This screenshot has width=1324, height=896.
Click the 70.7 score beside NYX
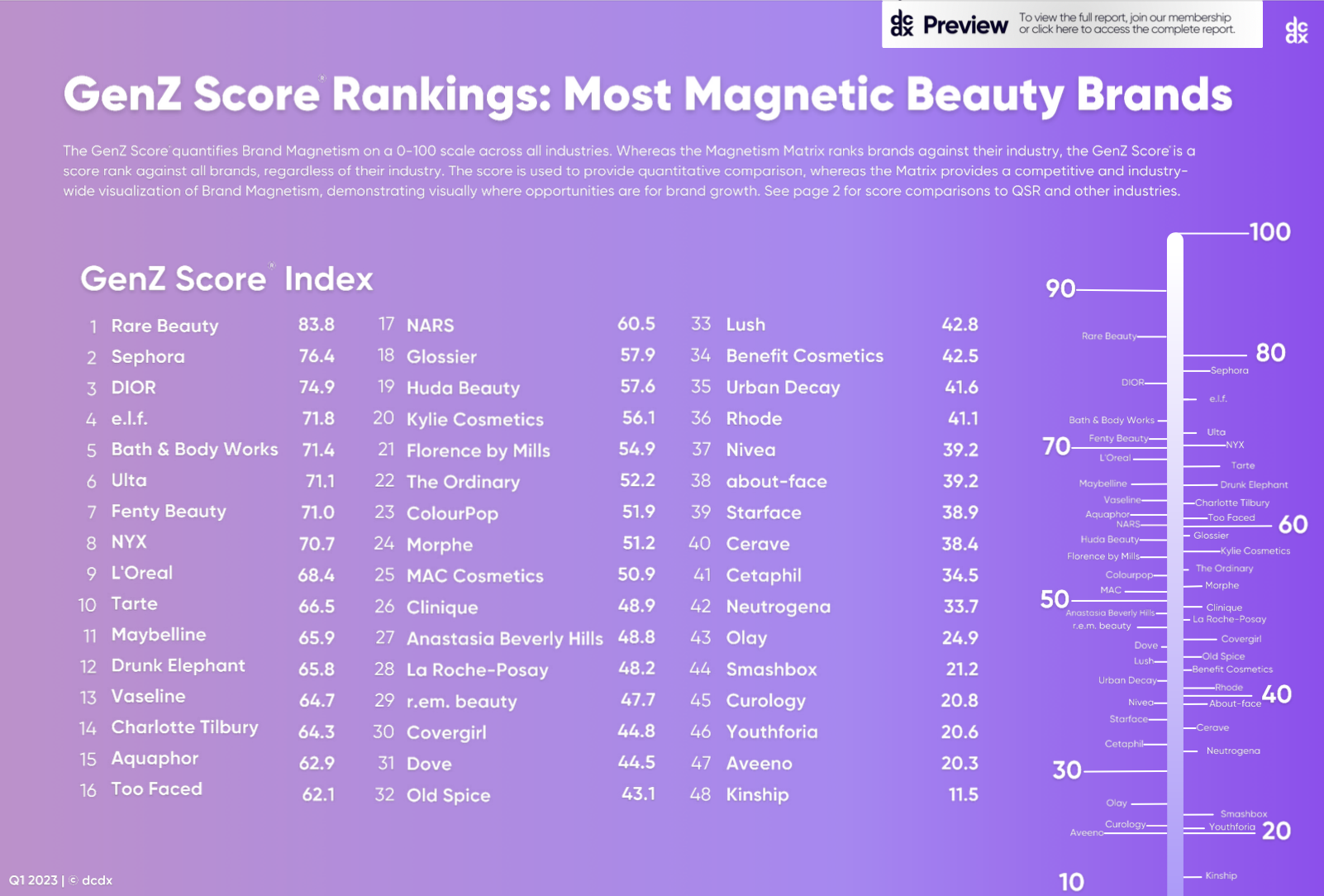point(317,544)
